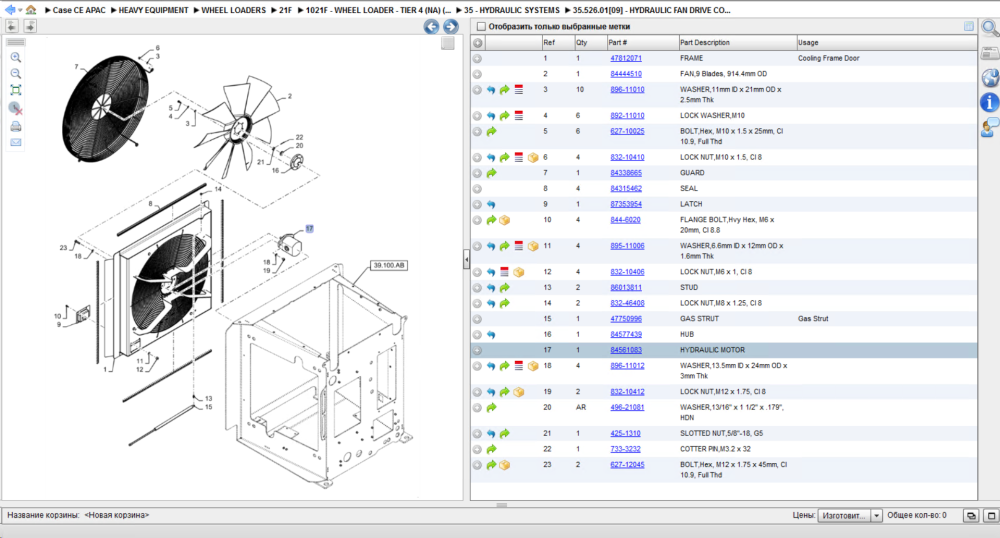1000x538 pixels.
Task: Open the information icon in right sidebar
Action: pos(989,102)
